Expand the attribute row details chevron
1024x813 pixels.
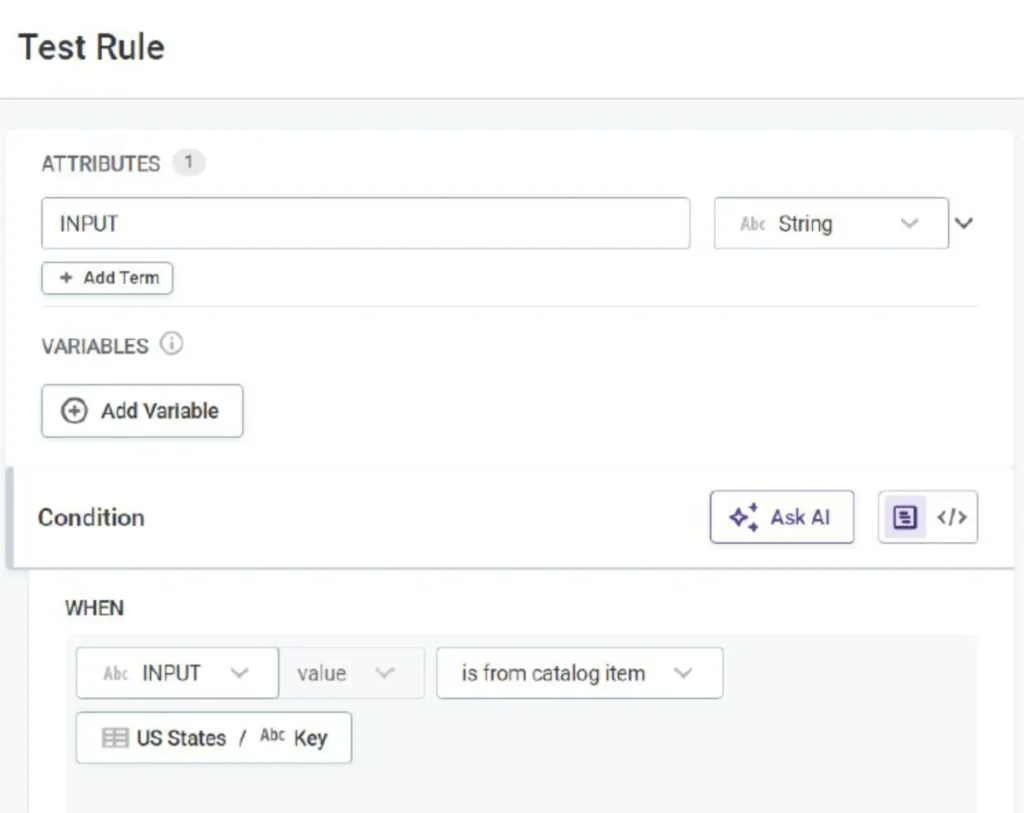pyautogui.click(x=963, y=223)
